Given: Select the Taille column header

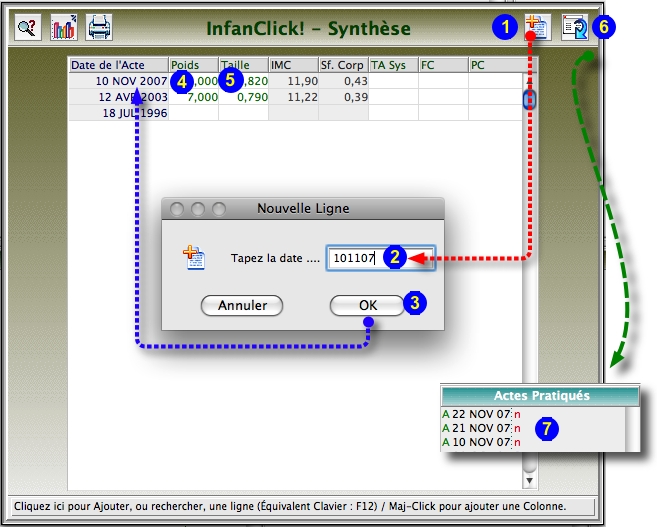Looking at the screenshot, I should (x=243, y=65).
